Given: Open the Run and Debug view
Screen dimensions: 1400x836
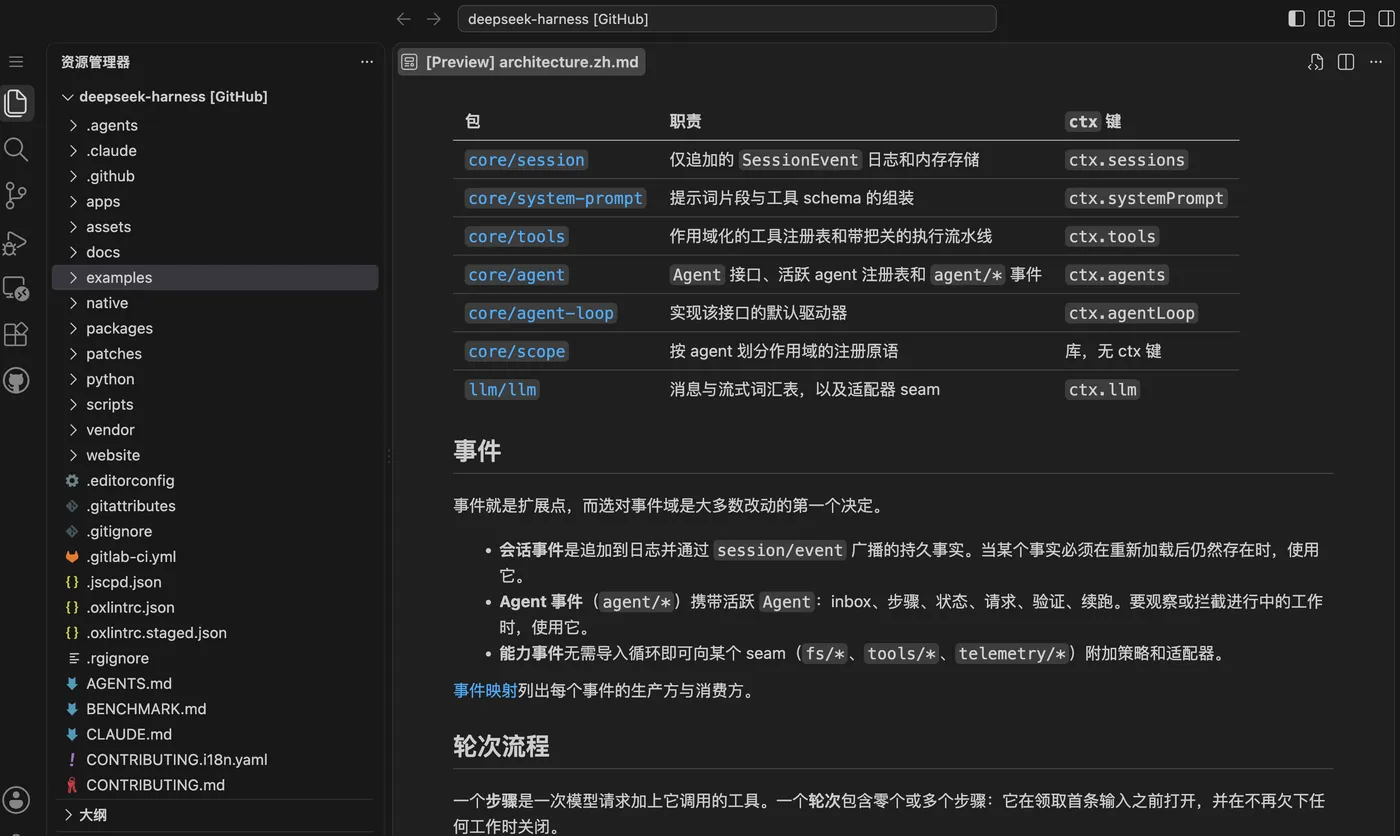Looking at the screenshot, I should pos(16,241).
